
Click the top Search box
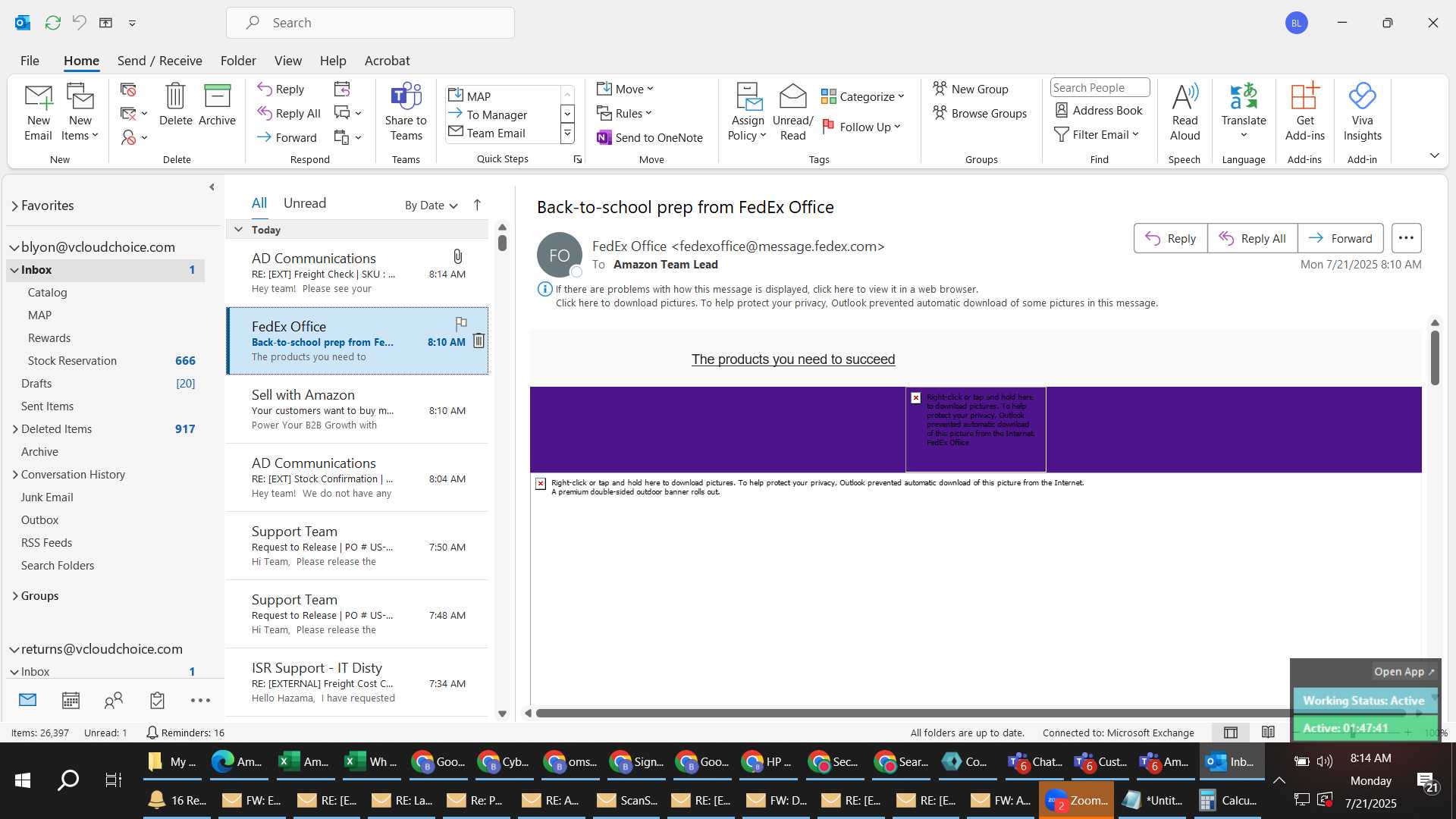coord(370,23)
